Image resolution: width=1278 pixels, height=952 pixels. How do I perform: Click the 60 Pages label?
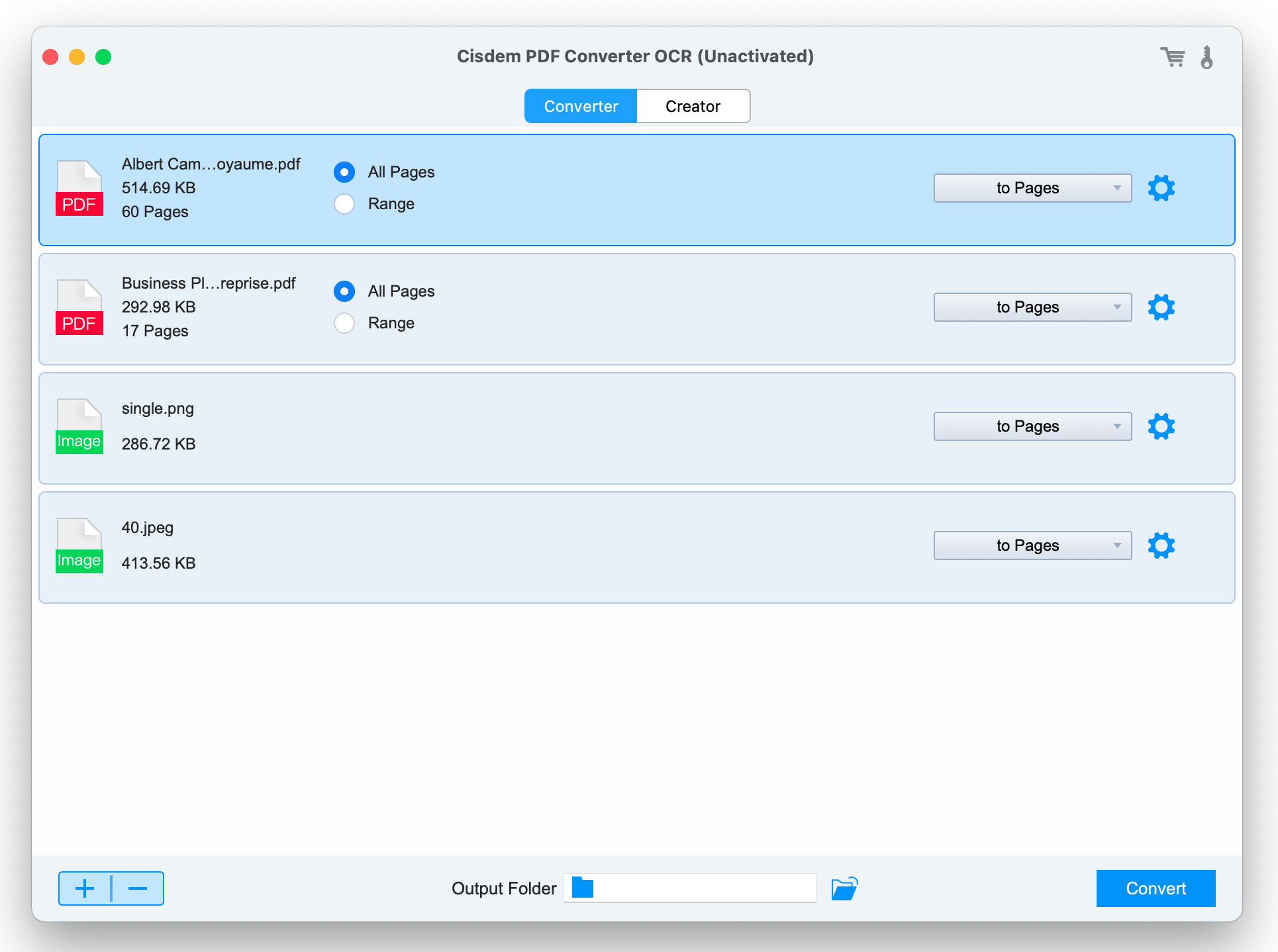pyautogui.click(x=155, y=212)
